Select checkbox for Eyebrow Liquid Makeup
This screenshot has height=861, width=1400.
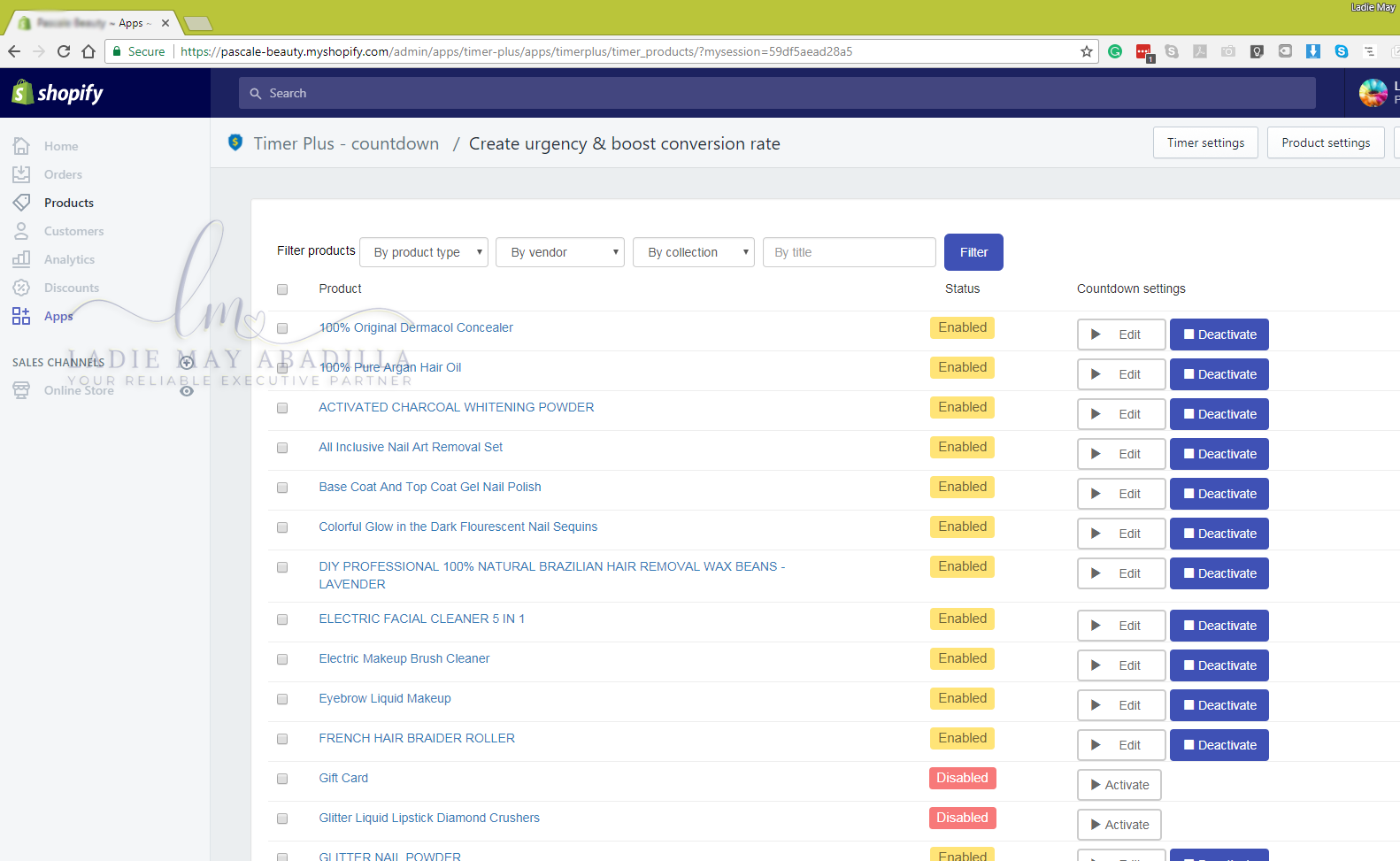[282, 699]
